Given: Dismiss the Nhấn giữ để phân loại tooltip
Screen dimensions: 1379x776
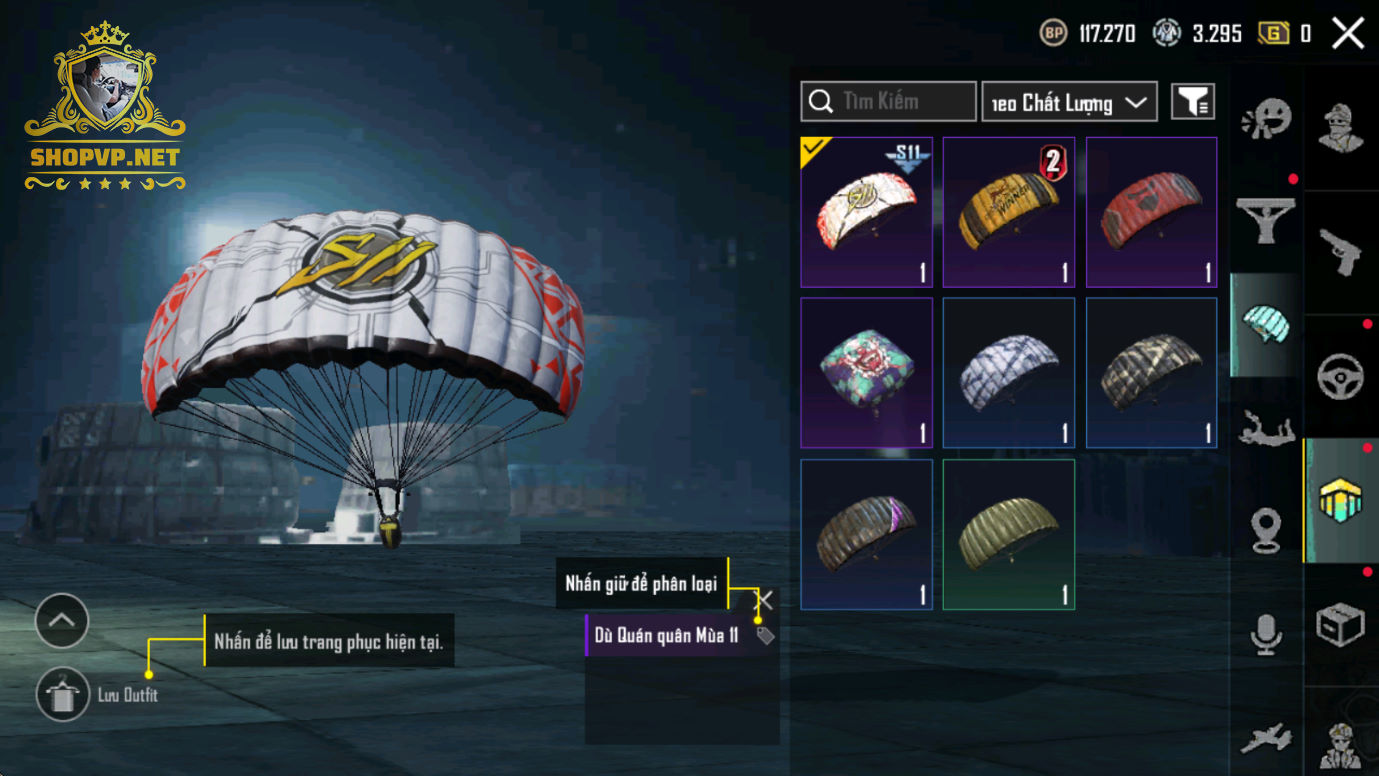Looking at the screenshot, I should [x=765, y=599].
